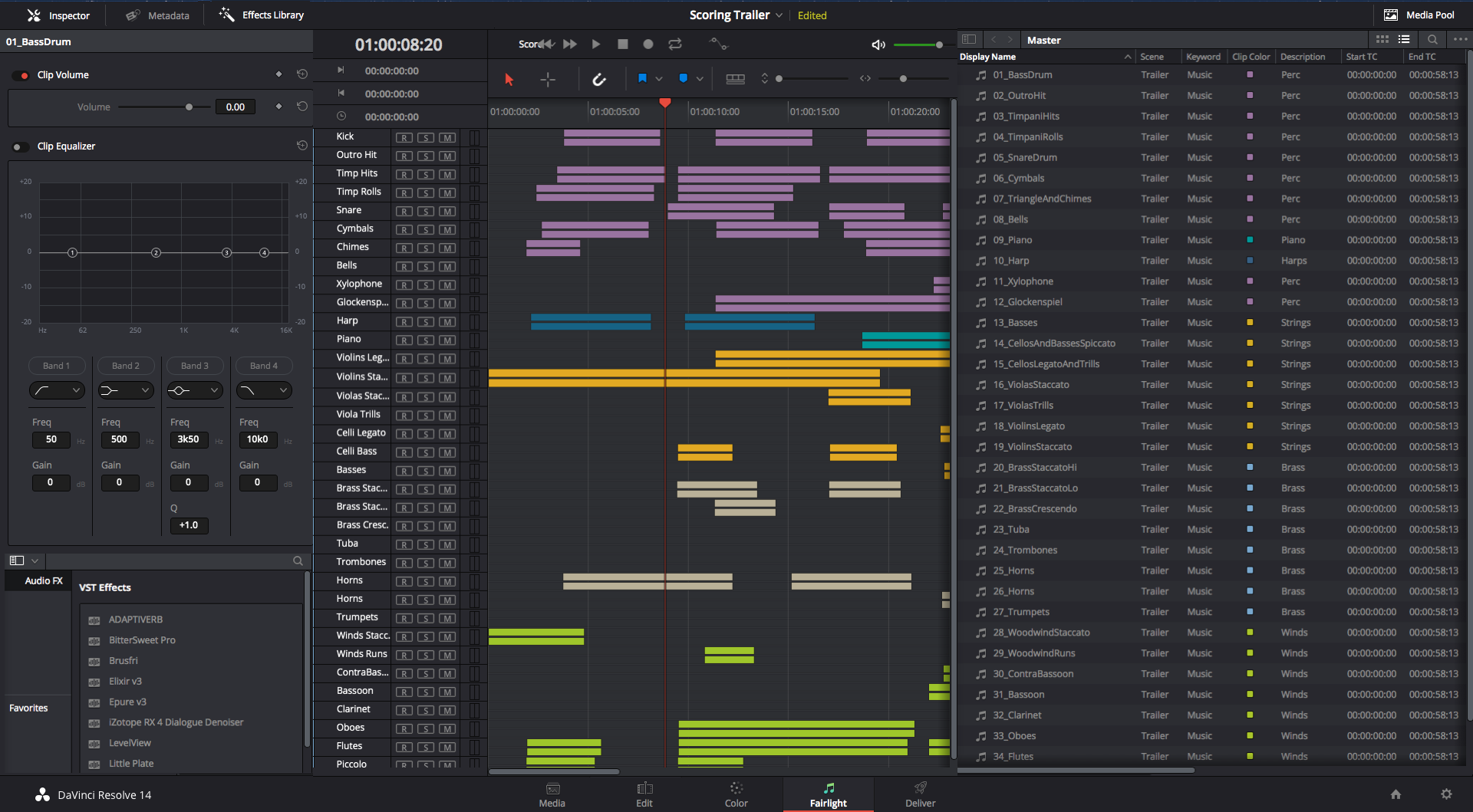Add a blue flag
The width and height of the screenshot is (1473, 812).
tap(642, 78)
